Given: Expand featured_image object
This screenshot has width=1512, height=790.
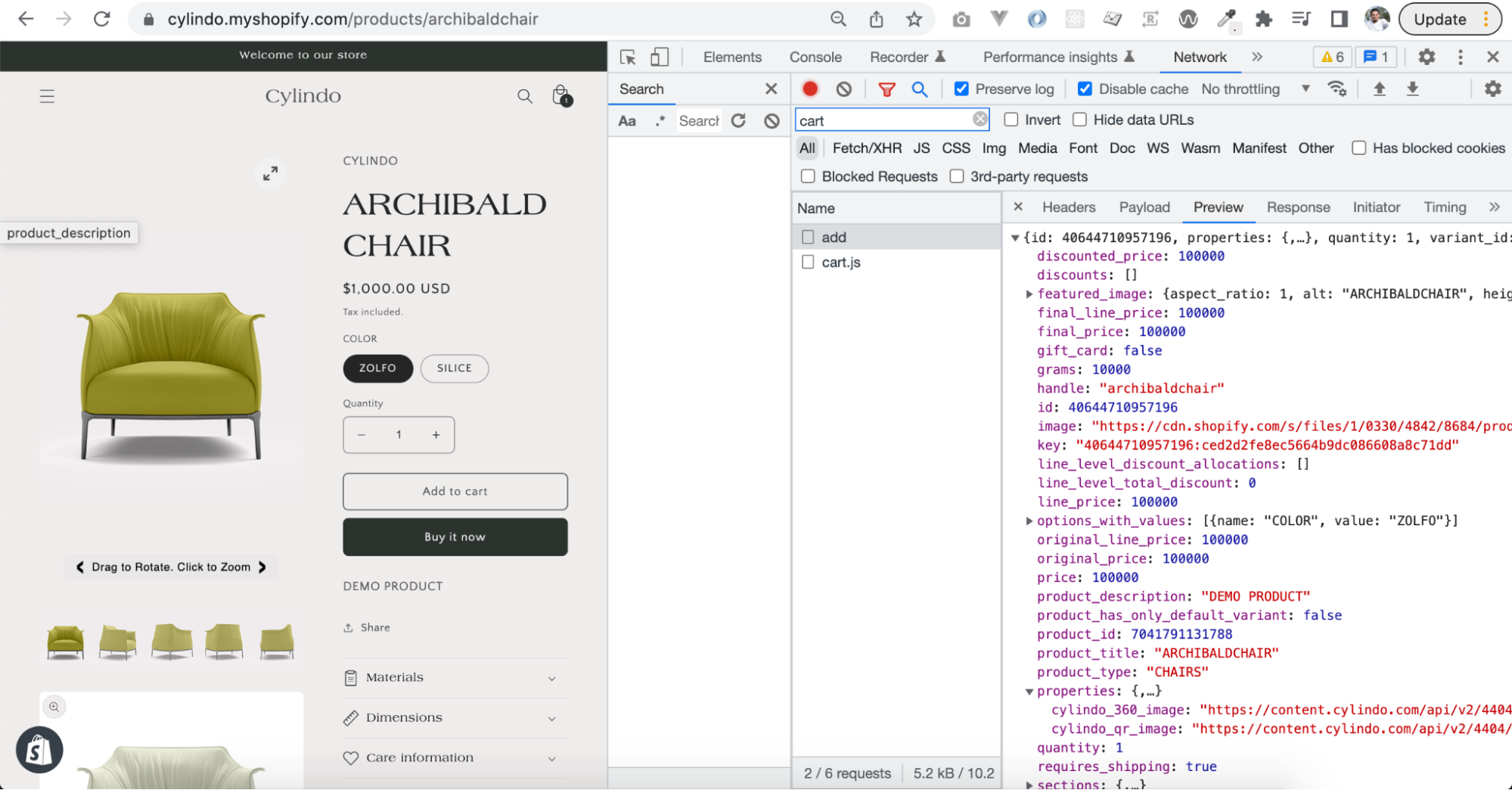Looking at the screenshot, I should coord(1029,294).
